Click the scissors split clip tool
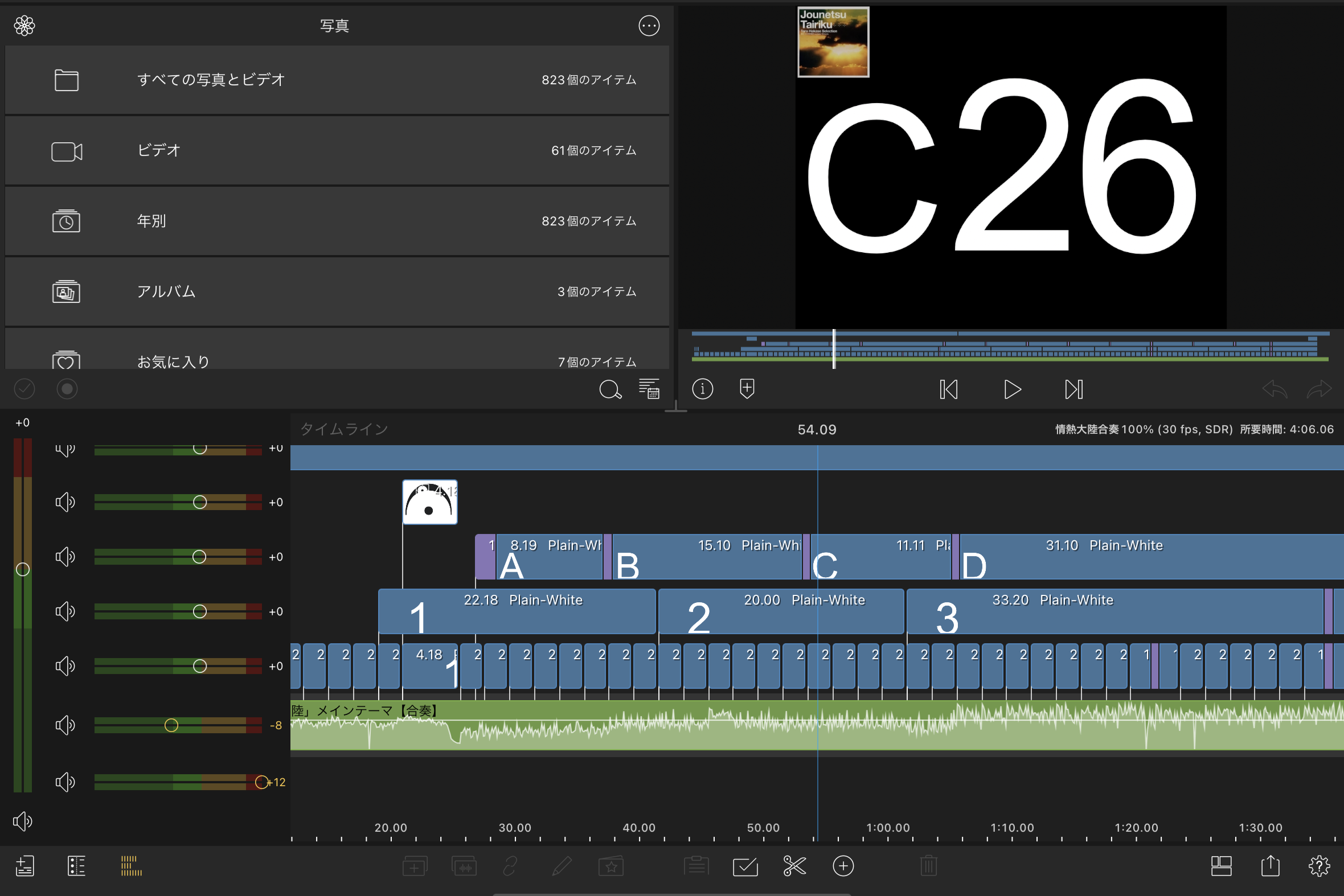Viewport: 1344px width, 896px height. click(x=794, y=866)
